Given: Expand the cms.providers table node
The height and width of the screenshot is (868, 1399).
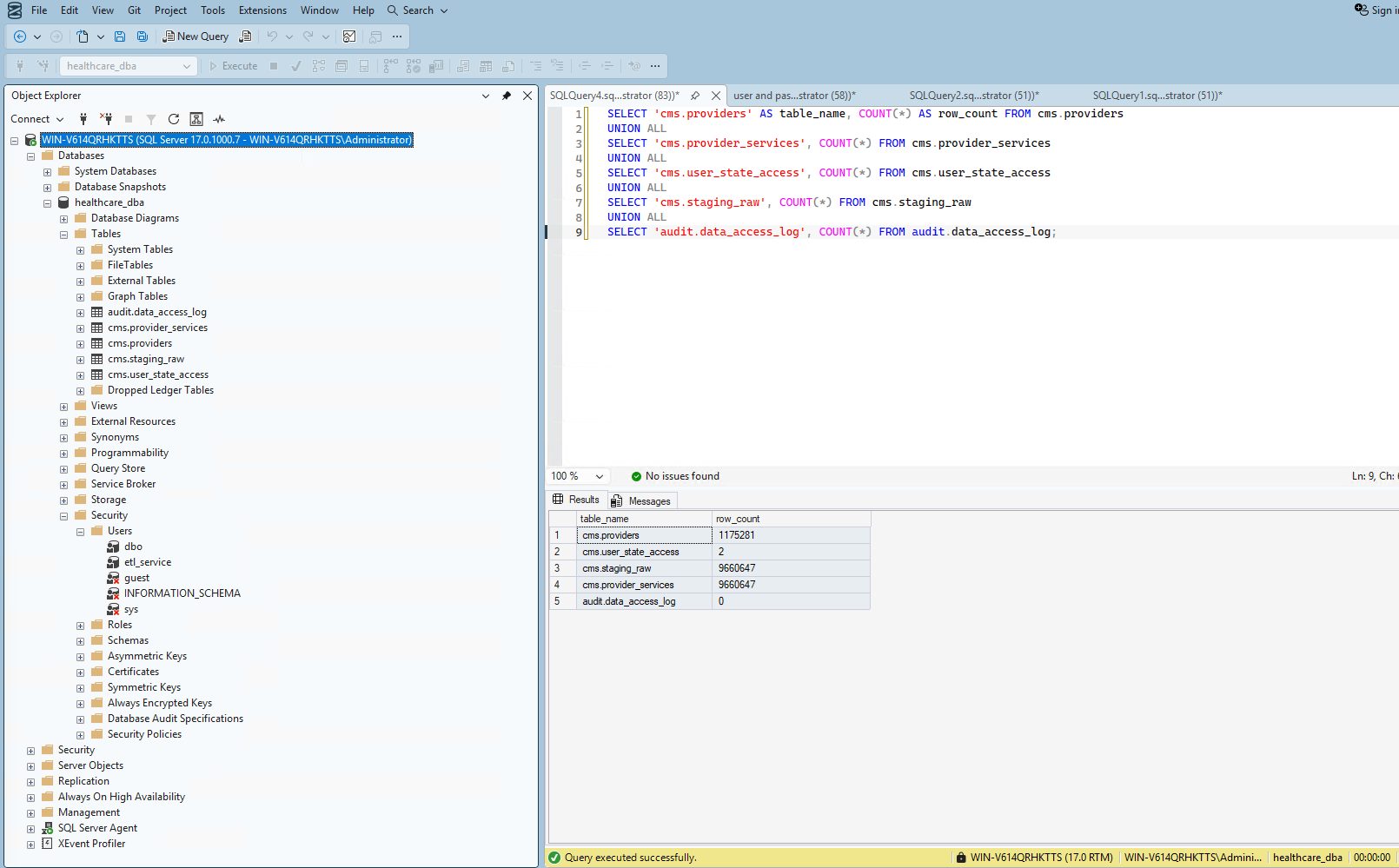Looking at the screenshot, I should point(80,344).
